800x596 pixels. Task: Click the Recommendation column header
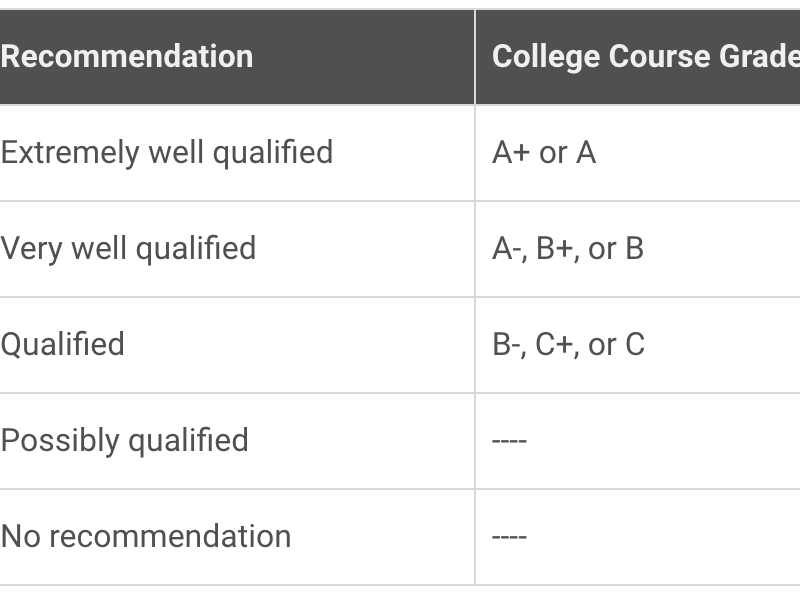point(237,57)
